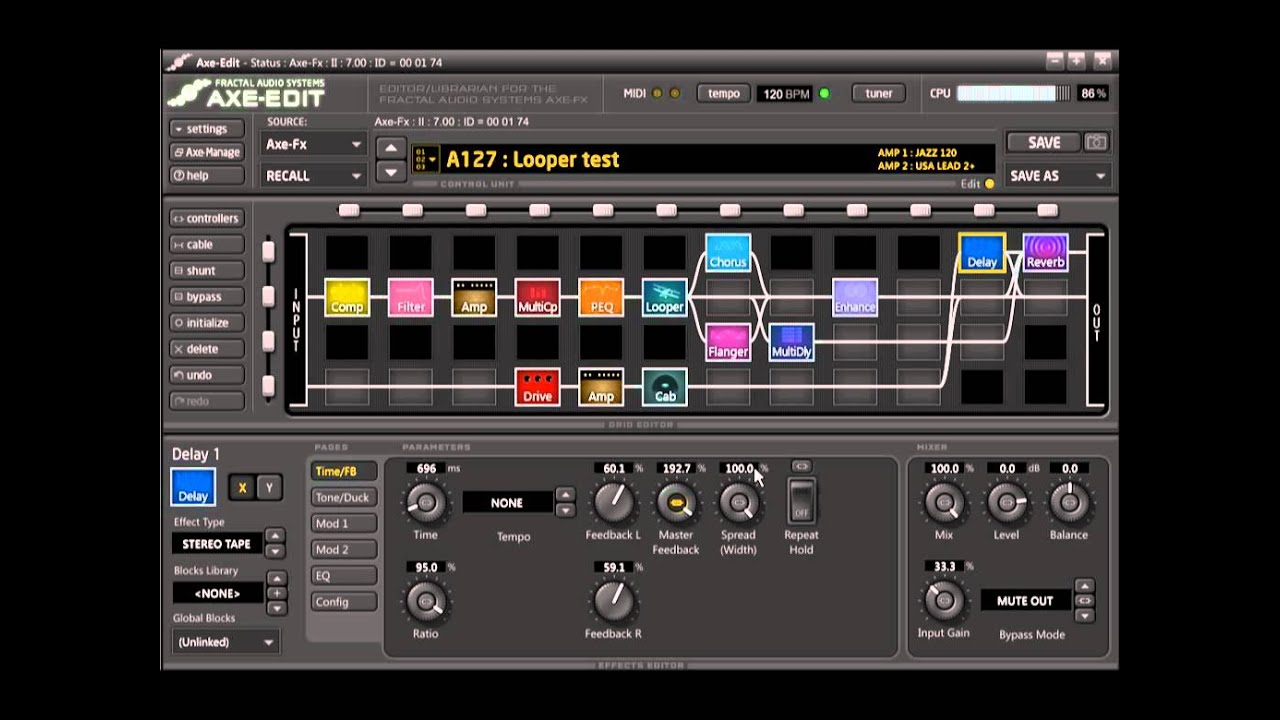Image resolution: width=1280 pixels, height=720 pixels.
Task: Click the Mix knob
Action: click(944, 502)
